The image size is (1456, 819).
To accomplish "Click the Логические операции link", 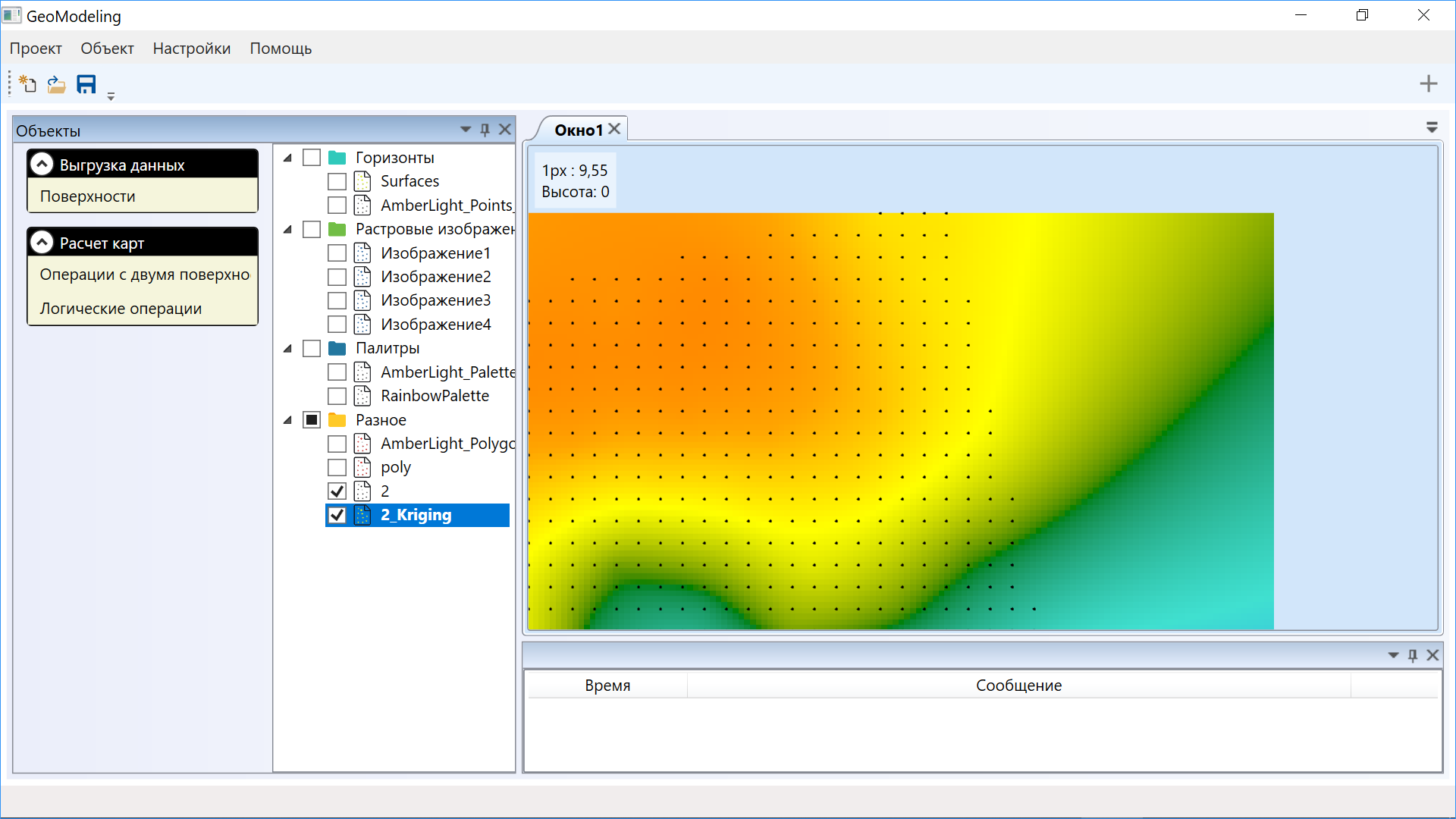I will [x=121, y=309].
